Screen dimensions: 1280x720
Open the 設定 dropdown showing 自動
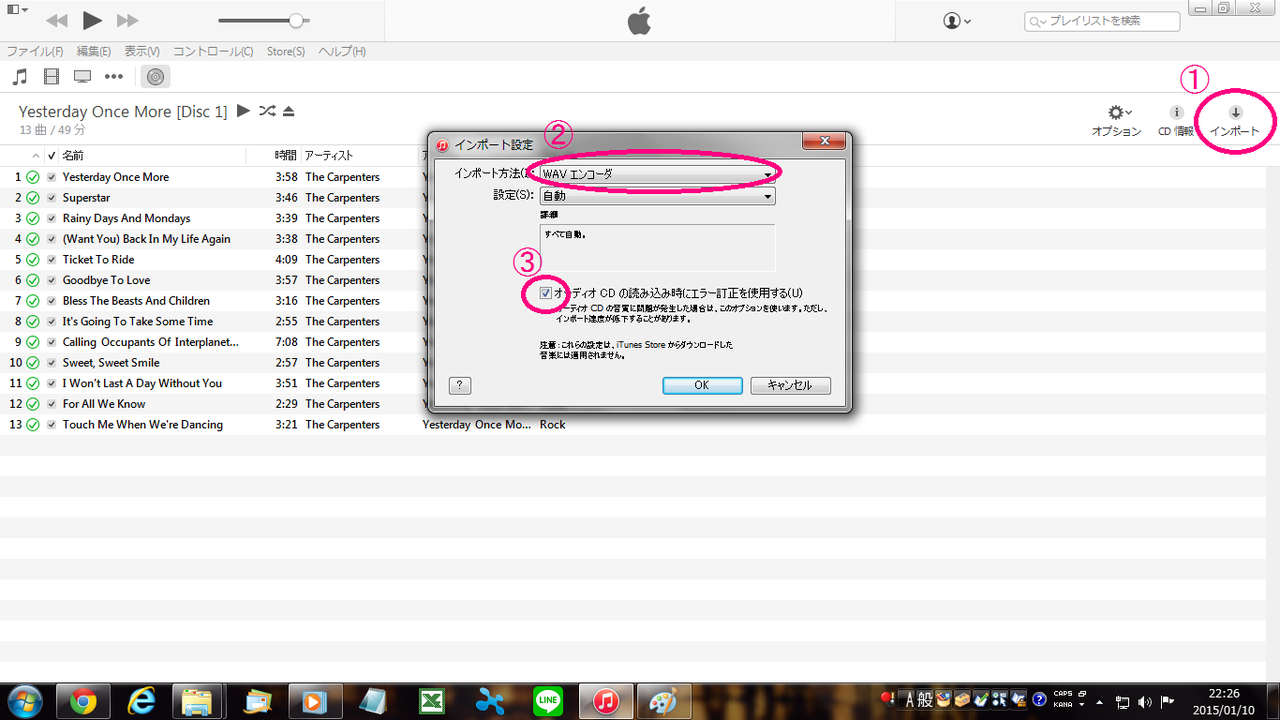click(x=657, y=196)
